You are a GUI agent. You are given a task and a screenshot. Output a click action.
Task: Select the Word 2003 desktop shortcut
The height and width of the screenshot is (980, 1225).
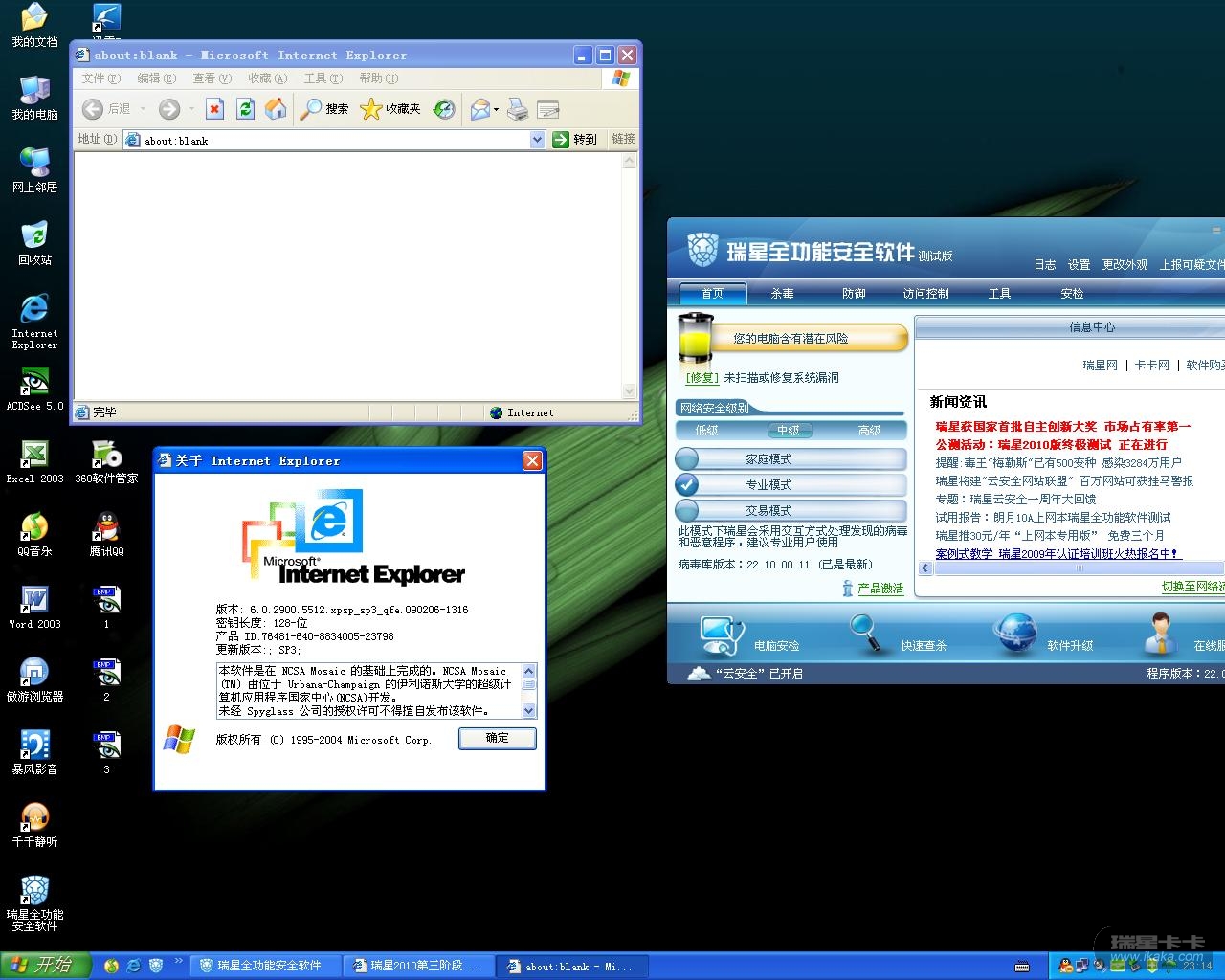click(x=34, y=608)
